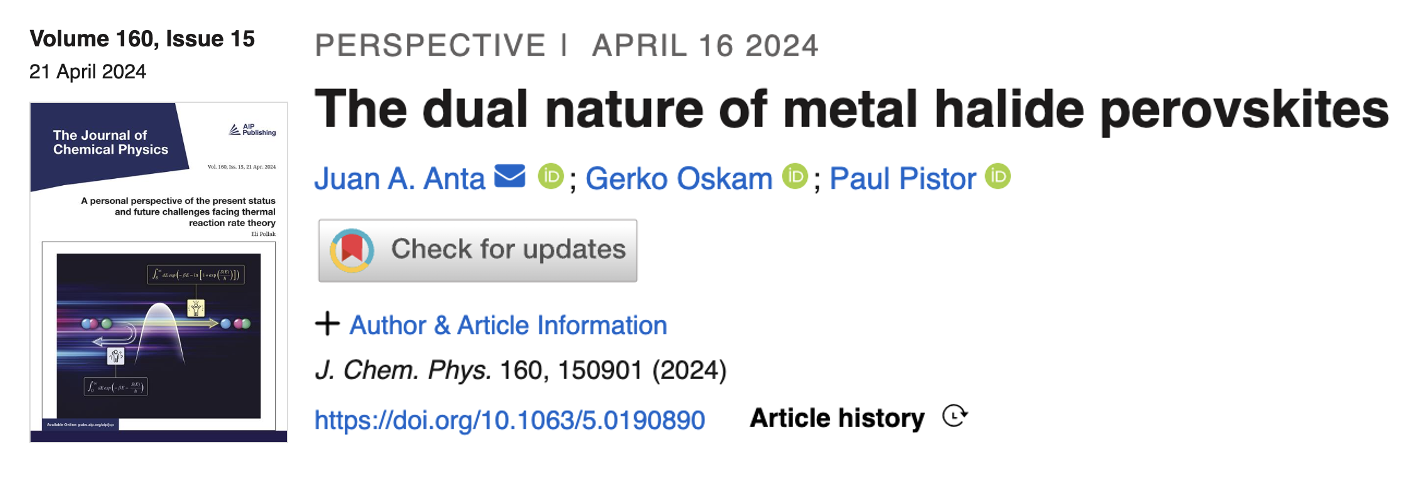Click the article title about metal halide perovskites
The height and width of the screenshot is (484, 1424).
pyautogui.click(x=852, y=110)
